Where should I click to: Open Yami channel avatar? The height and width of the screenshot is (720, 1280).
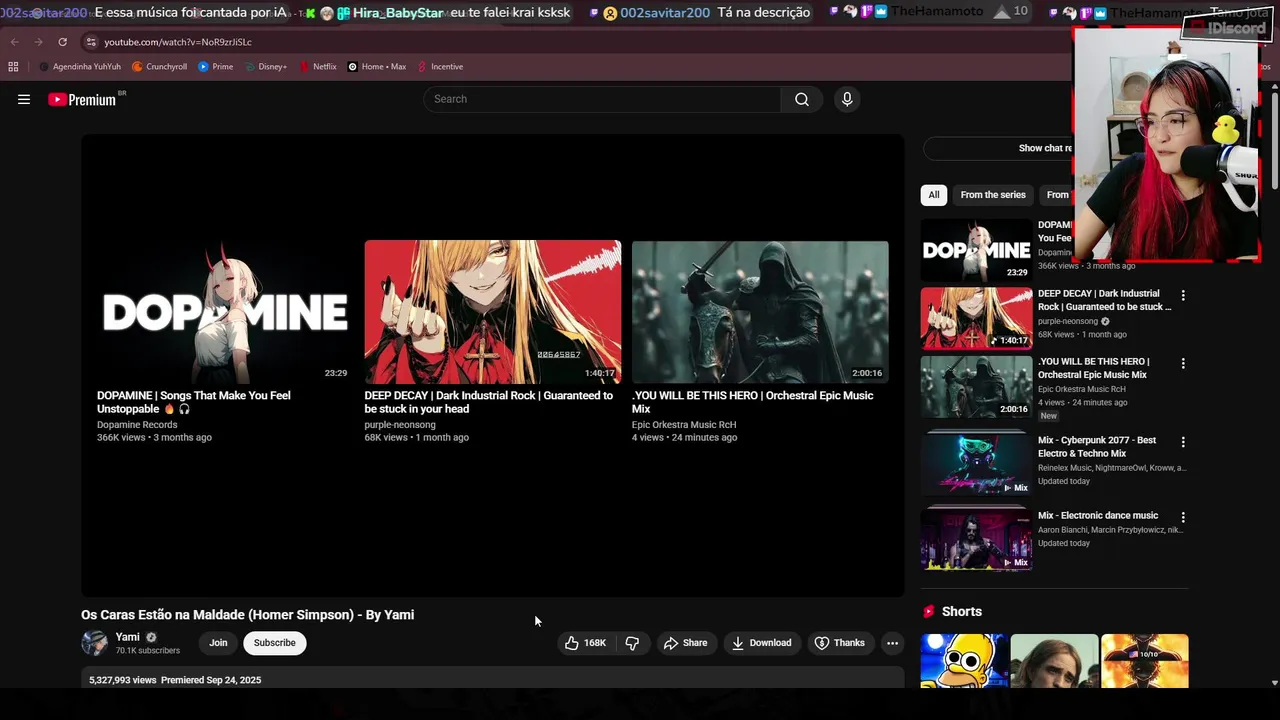click(95, 643)
